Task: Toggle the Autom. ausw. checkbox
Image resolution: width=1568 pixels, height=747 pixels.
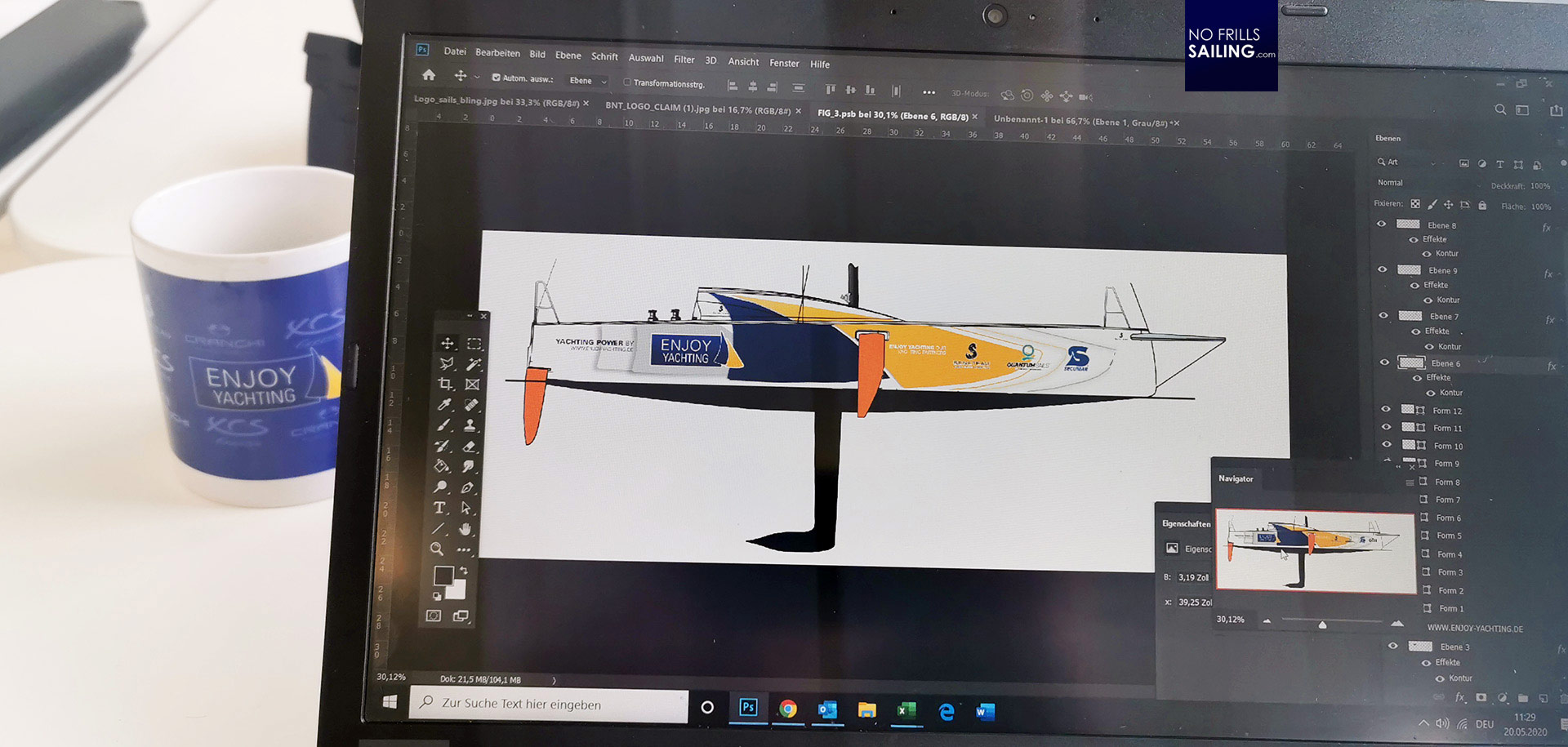Action: point(496,78)
